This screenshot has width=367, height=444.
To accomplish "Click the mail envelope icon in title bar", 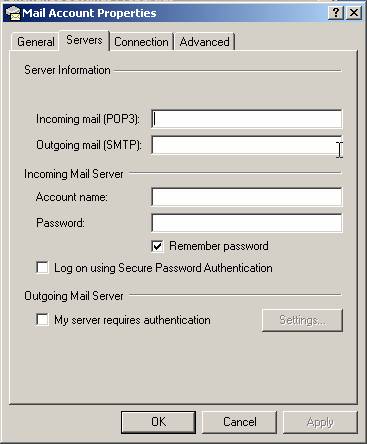I will coord(13,13).
